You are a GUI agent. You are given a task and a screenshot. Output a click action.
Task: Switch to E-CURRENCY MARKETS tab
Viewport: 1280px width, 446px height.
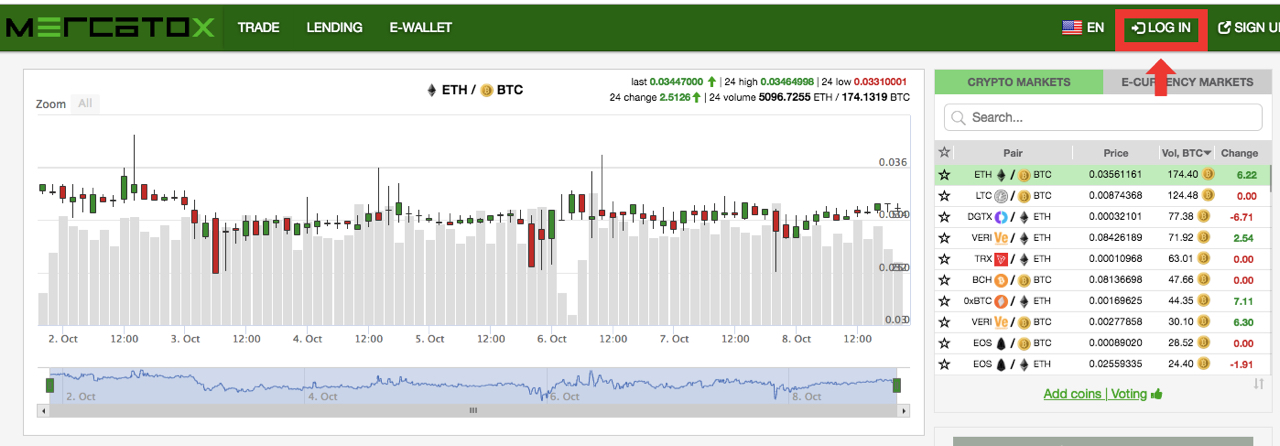pos(1187,82)
